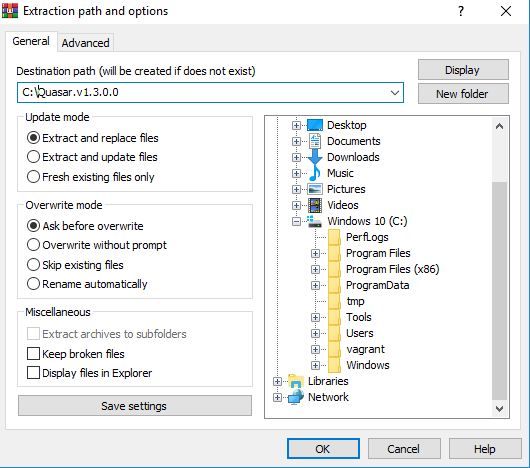Click the Network globe icon
Viewport: 530px width, 468px height.
[296, 397]
